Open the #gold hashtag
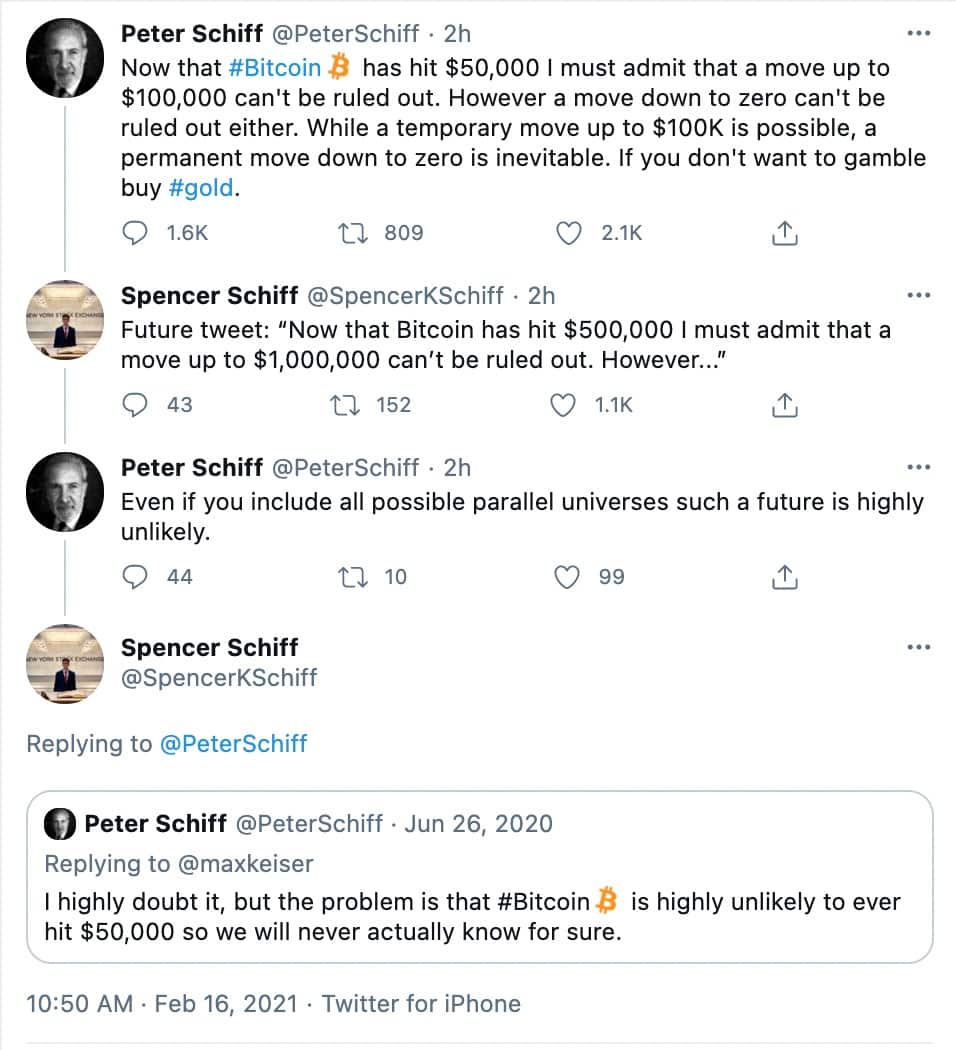 pos(200,188)
